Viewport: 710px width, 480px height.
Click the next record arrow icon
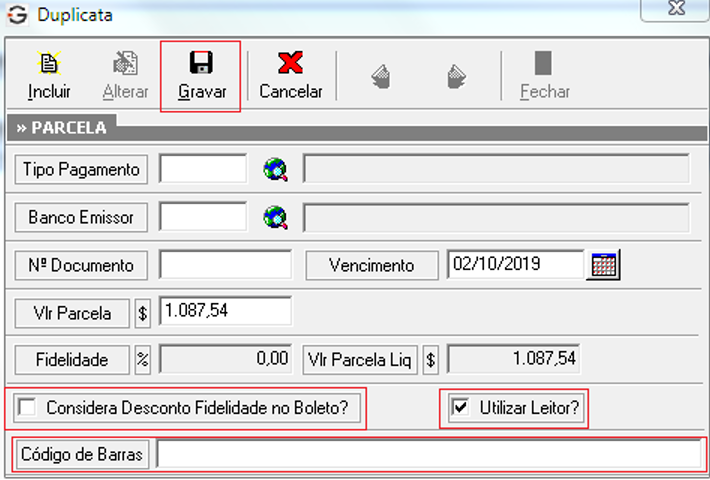tap(456, 76)
